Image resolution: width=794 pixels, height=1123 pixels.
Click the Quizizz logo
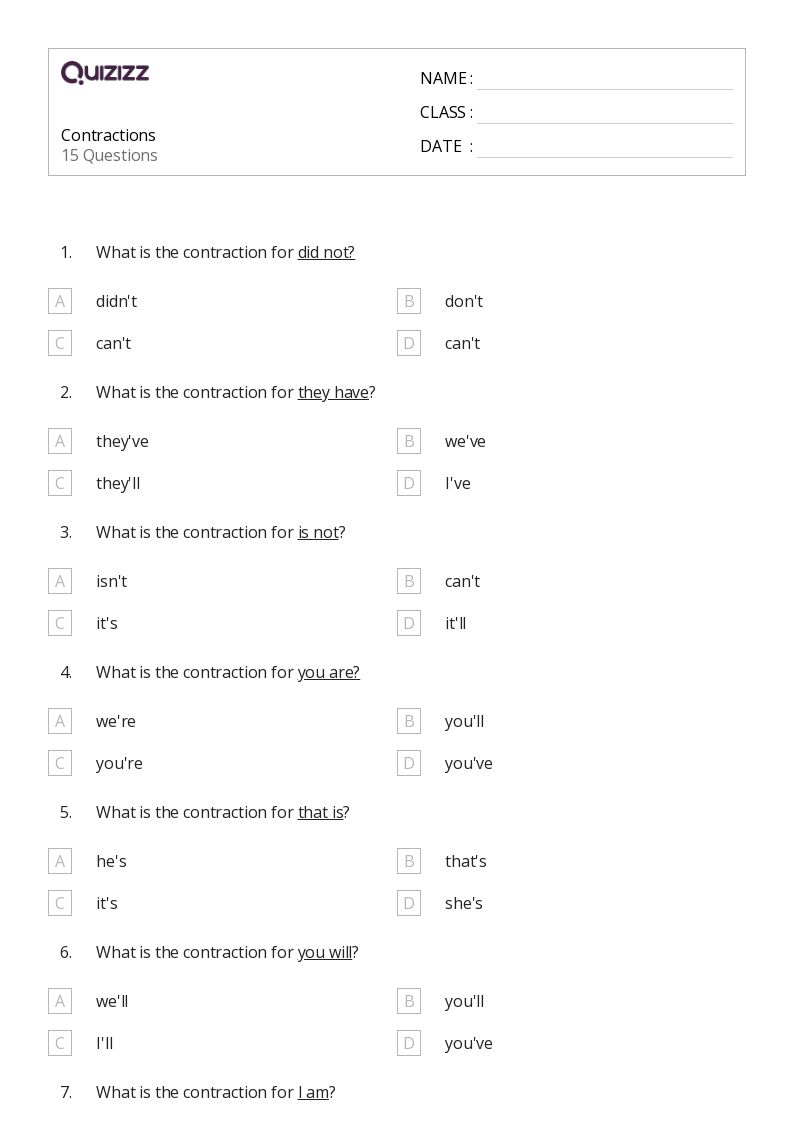(105, 72)
